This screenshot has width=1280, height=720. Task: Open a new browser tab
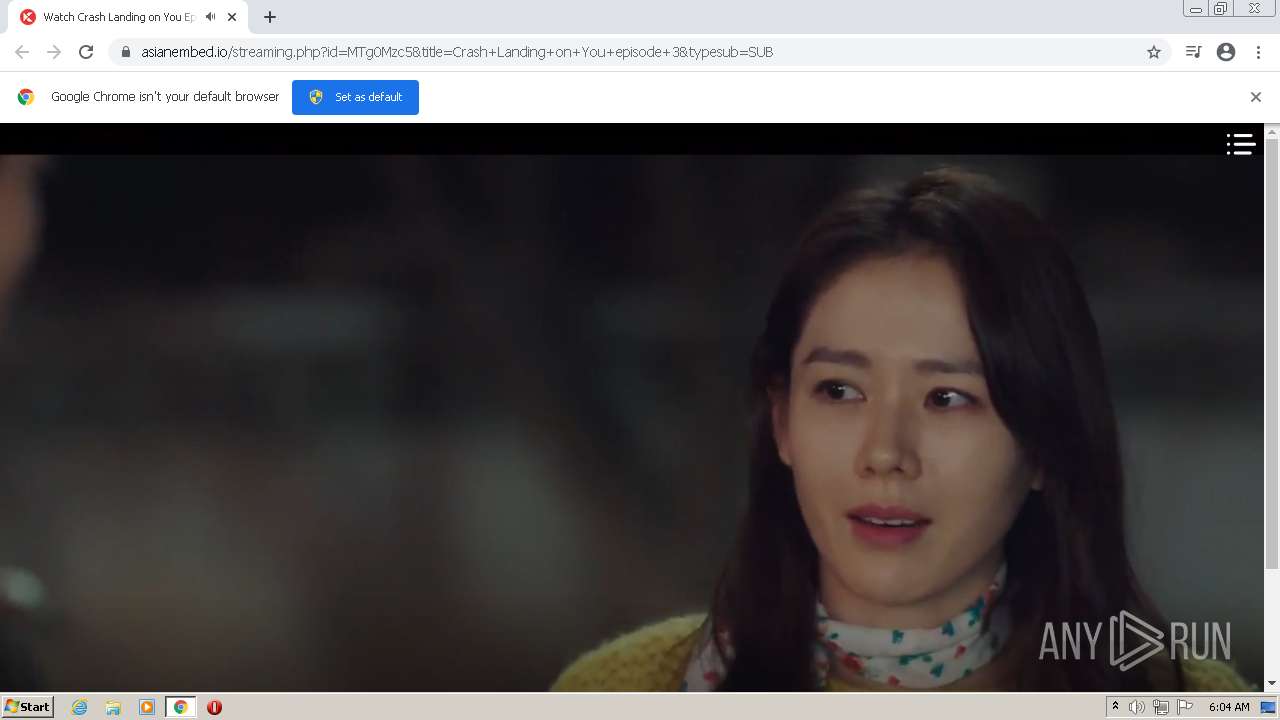[270, 17]
